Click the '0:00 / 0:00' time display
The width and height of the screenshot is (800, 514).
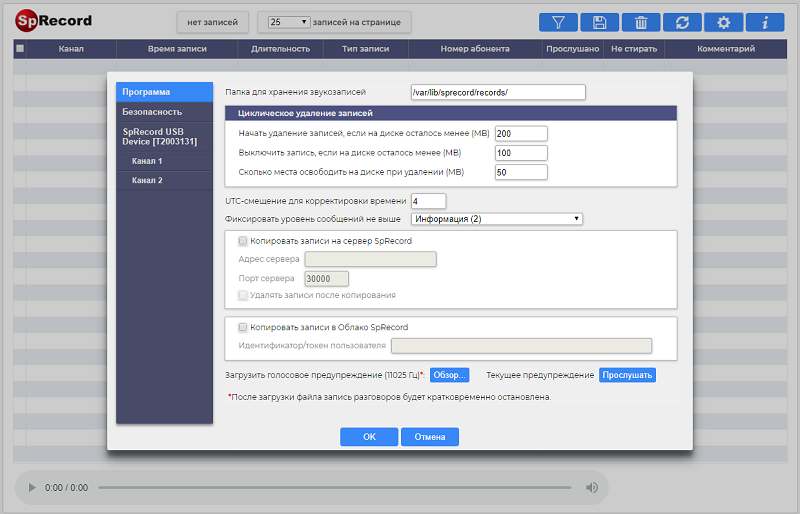pyautogui.click(x=66, y=488)
